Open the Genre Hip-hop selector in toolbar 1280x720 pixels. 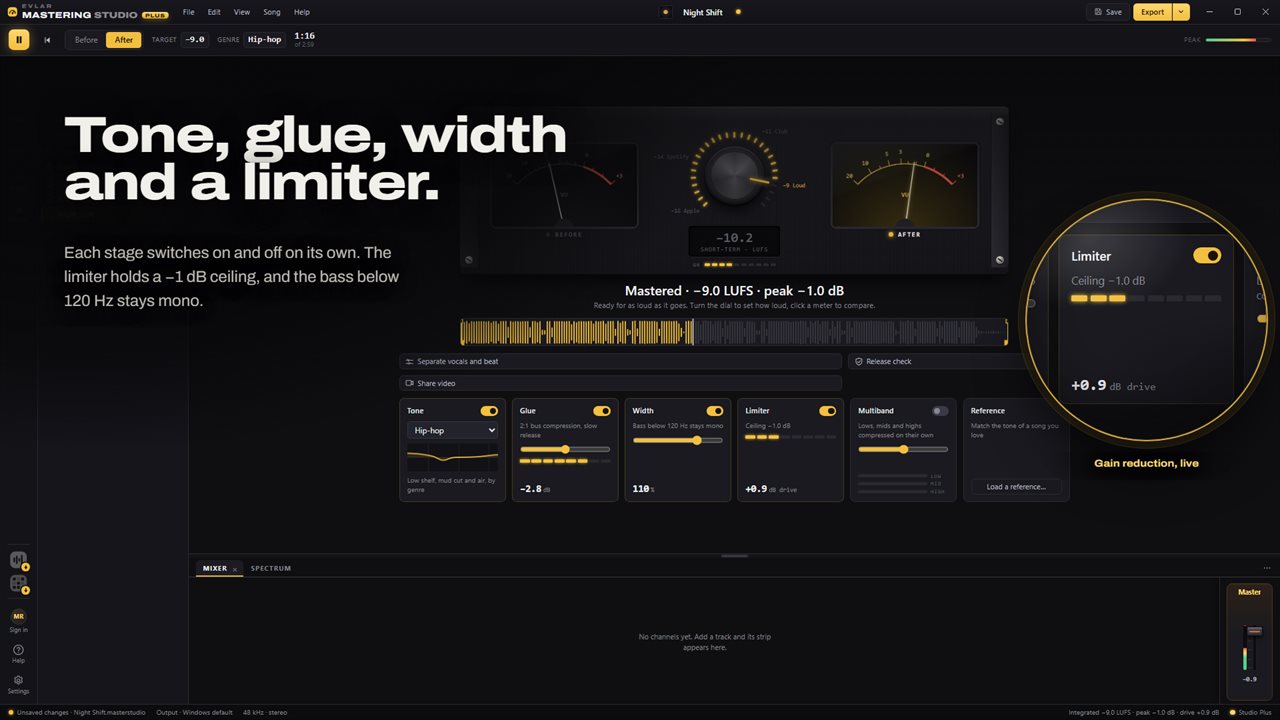tap(265, 40)
